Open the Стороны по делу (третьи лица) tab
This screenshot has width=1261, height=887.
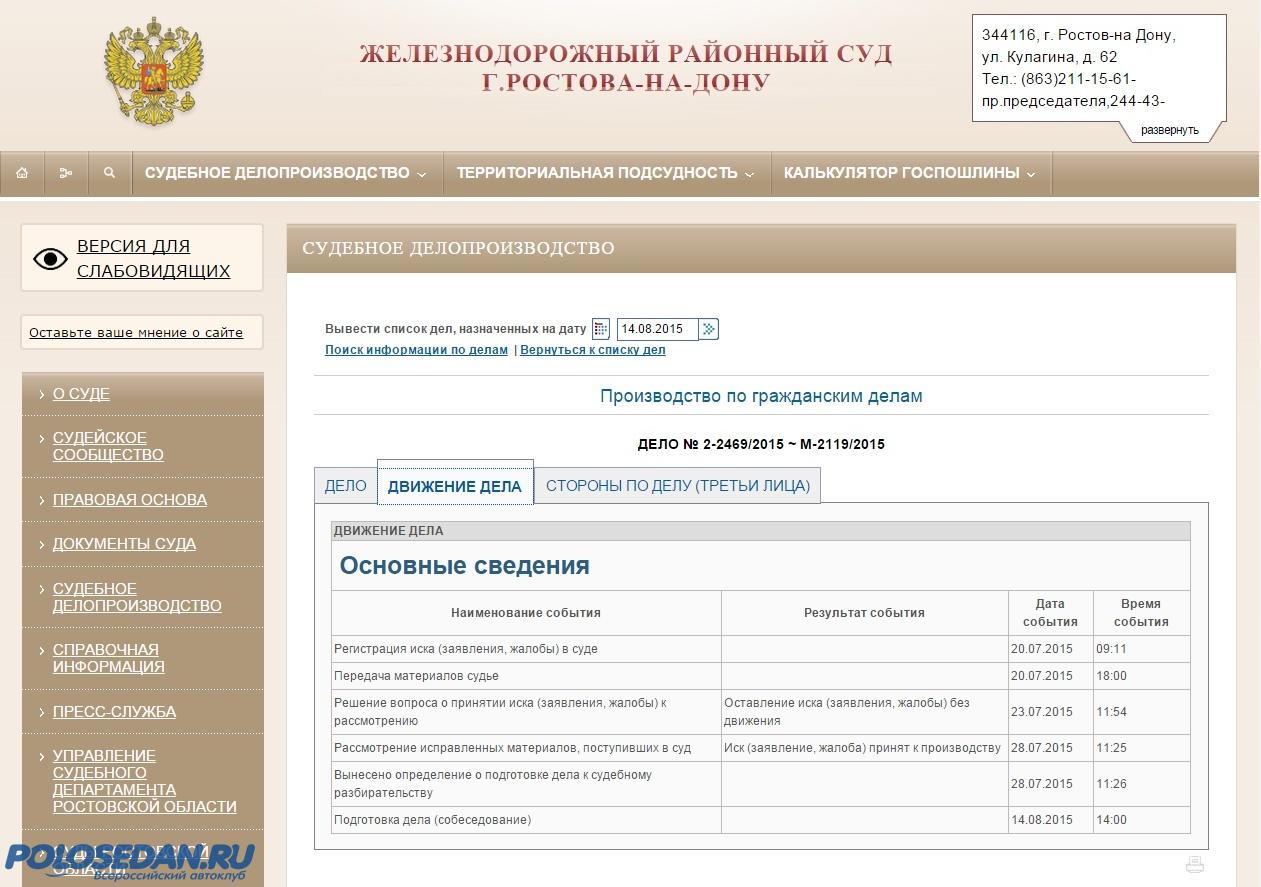click(677, 486)
